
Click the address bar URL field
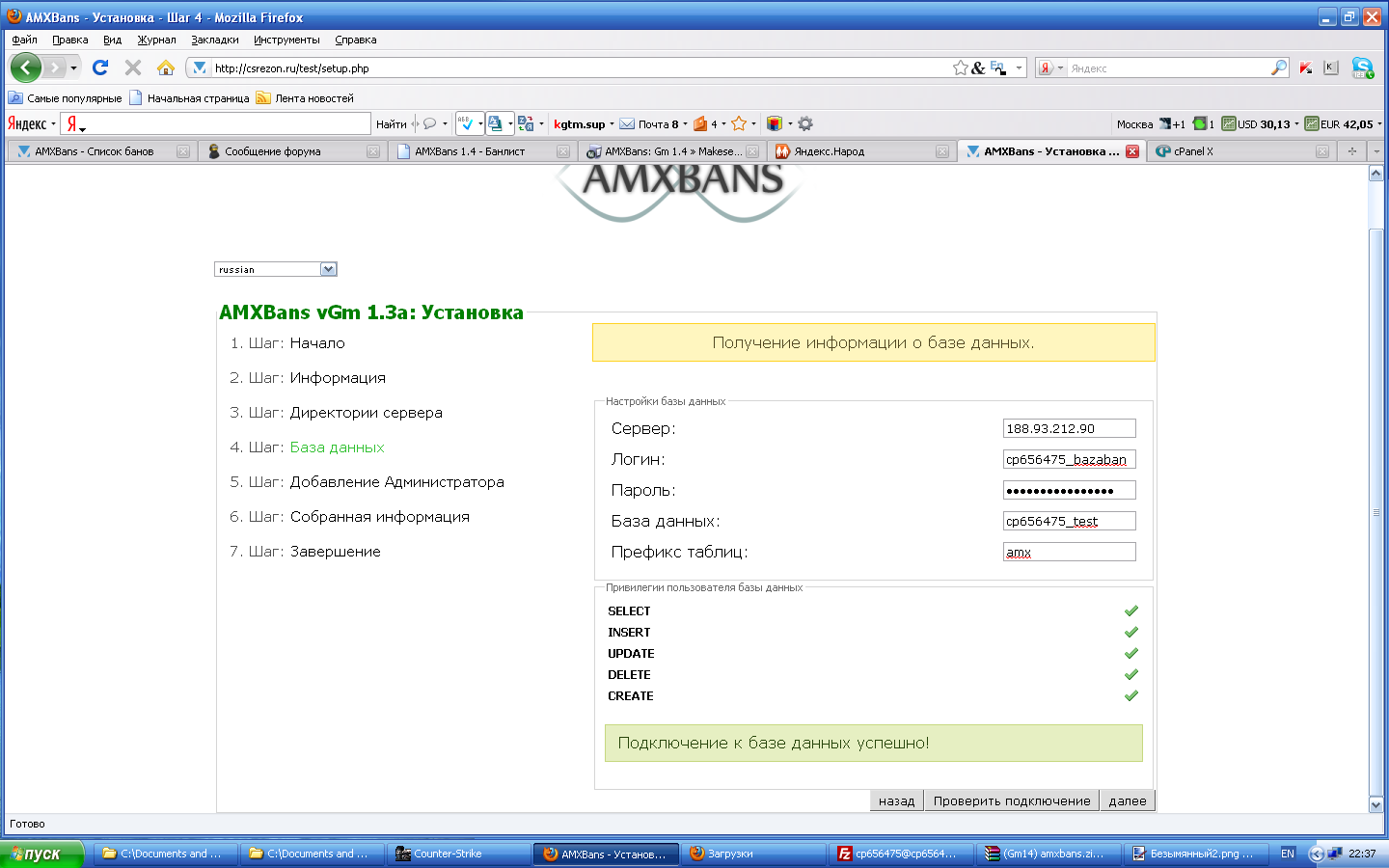579,68
